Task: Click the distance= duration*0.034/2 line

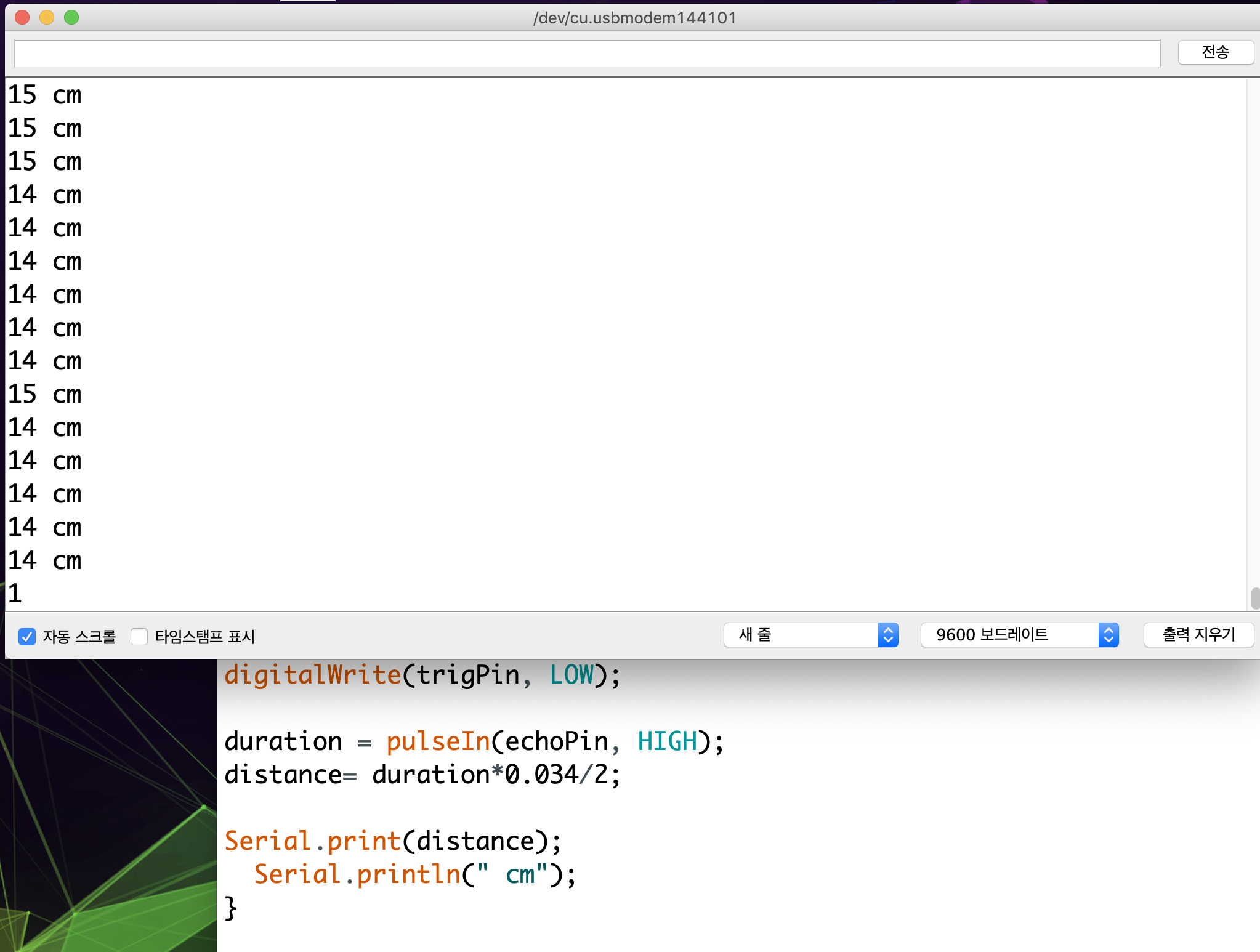Action: click(x=422, y=775)
